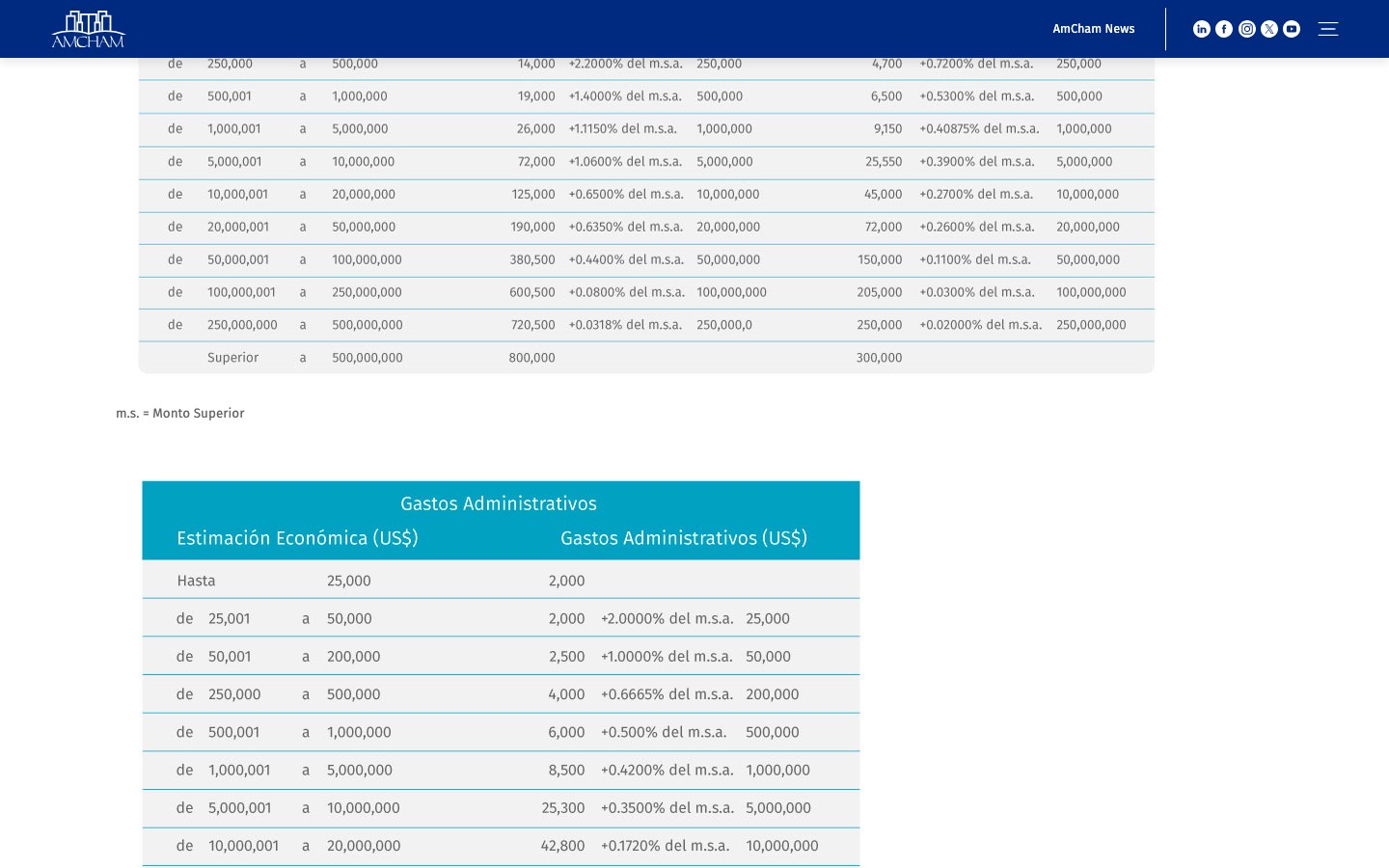The height and width of the screenshot is (868, 1389).
Task: Click the '100,000,001' range value
Action: [241, 292]
